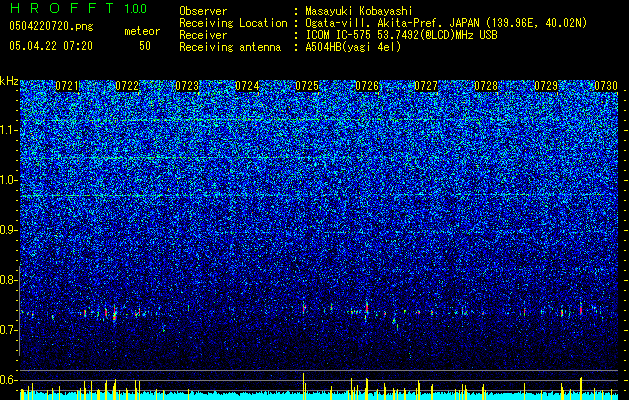Click the gray vertical range bar beside 0.8

pyautogui.click(x=20, y=311)
